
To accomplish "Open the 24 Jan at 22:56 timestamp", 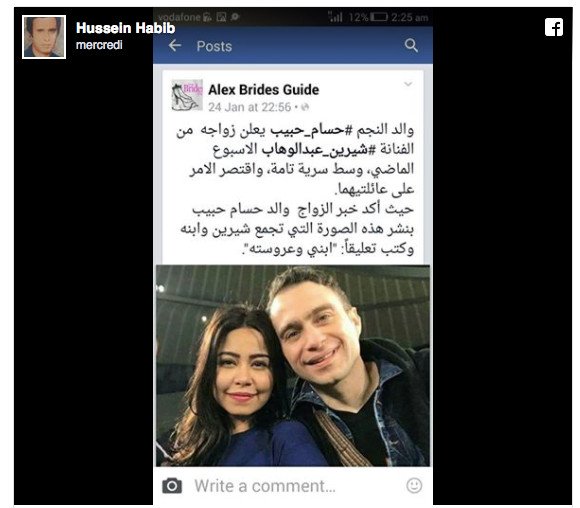I will pos(250,107).
